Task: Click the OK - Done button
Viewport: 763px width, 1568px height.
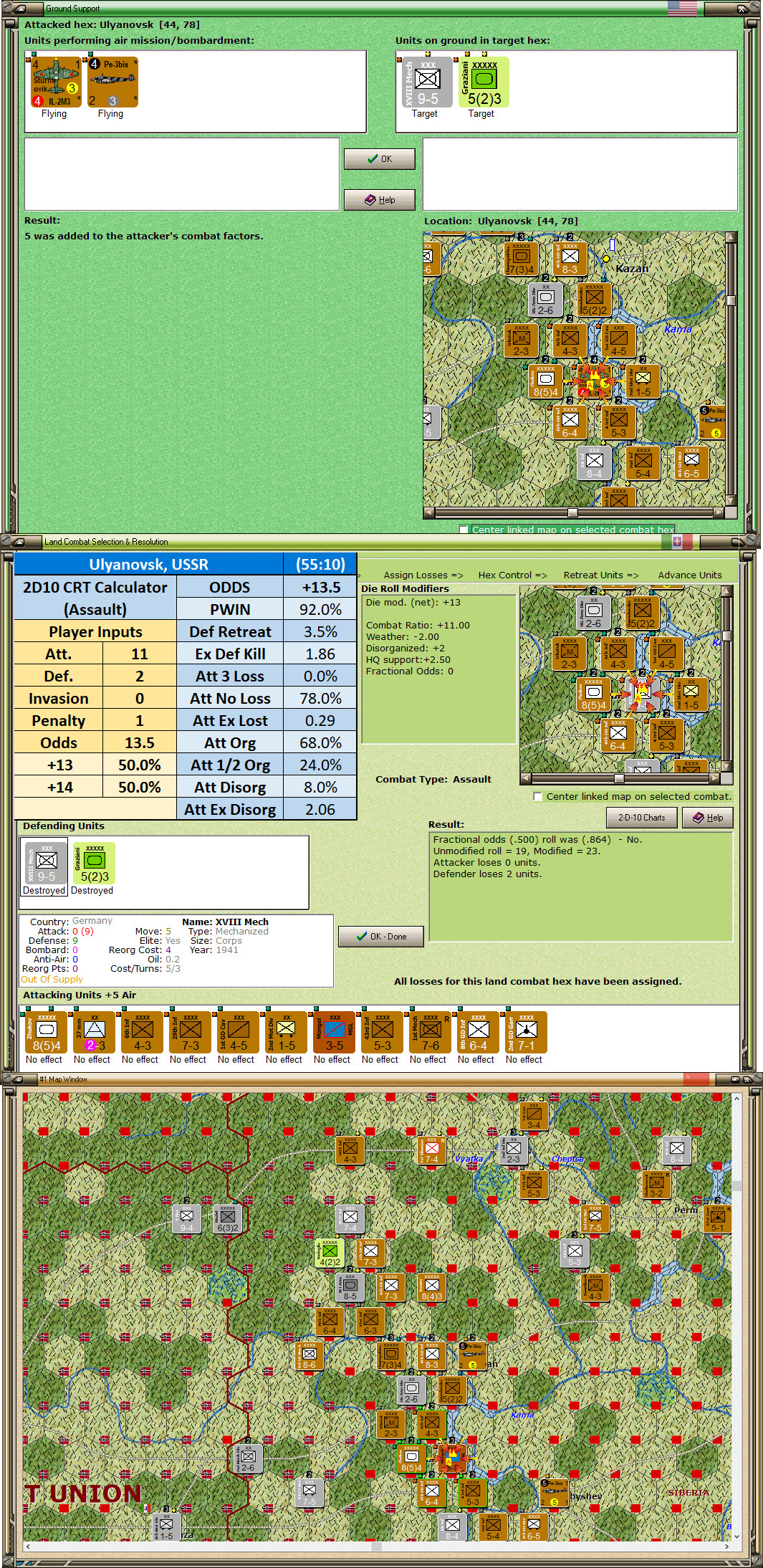Action: pos(381,937)
